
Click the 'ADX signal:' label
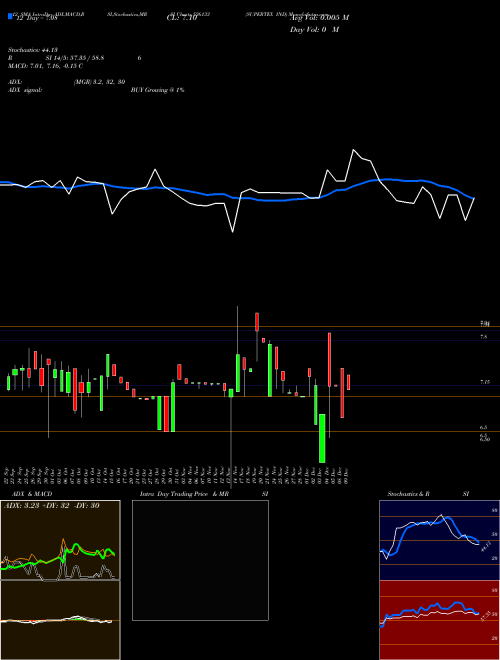click(25, 90)
